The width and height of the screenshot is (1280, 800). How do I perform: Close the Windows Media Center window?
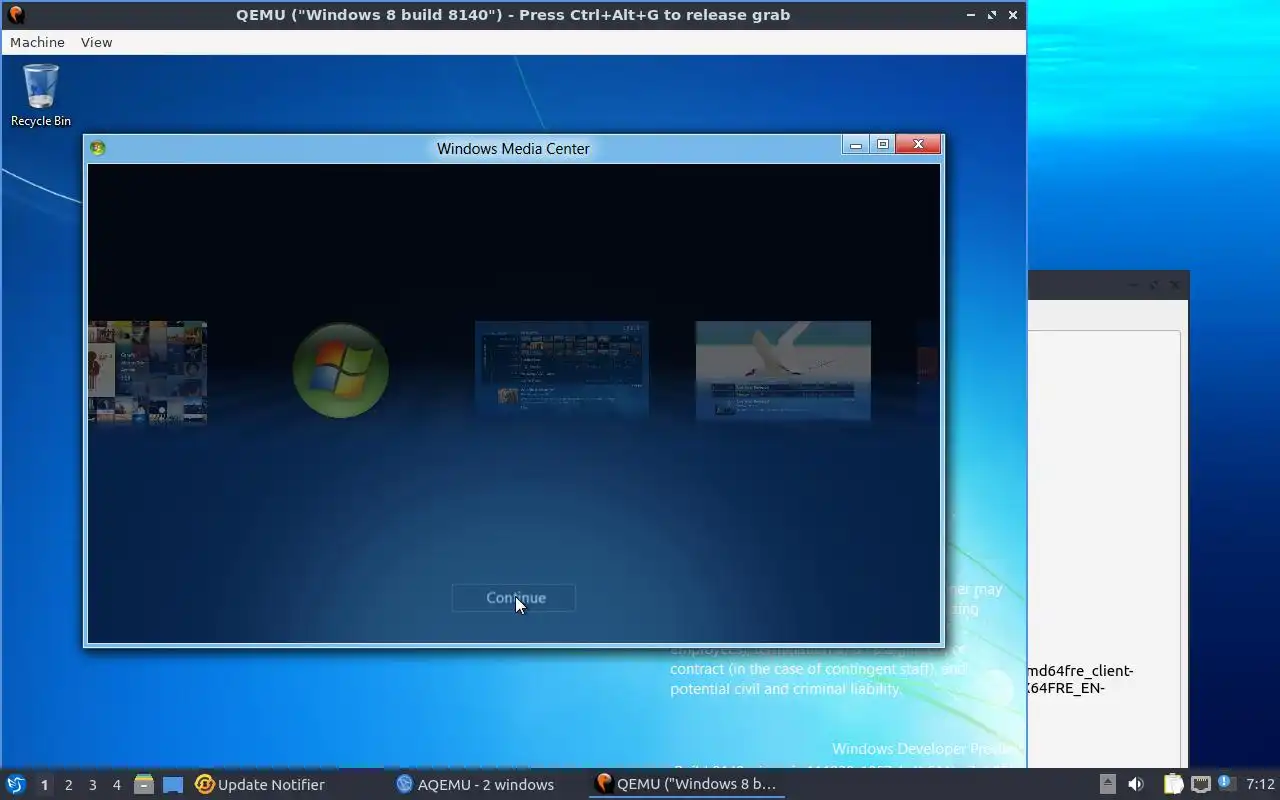[x=918, y=145]
